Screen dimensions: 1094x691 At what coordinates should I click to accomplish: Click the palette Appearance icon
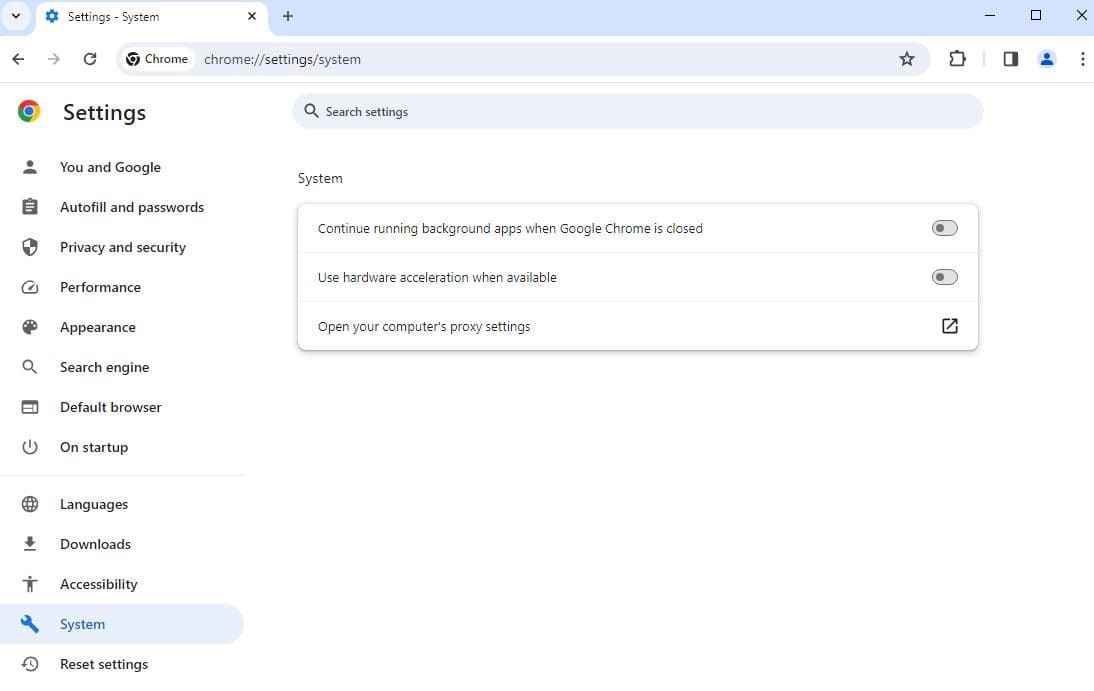[x=30, y=327]
